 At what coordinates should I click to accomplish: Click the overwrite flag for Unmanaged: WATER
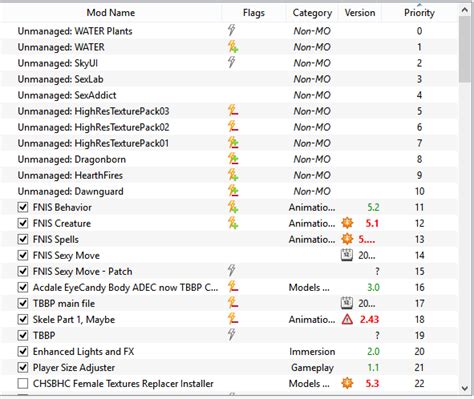point(233,47)
